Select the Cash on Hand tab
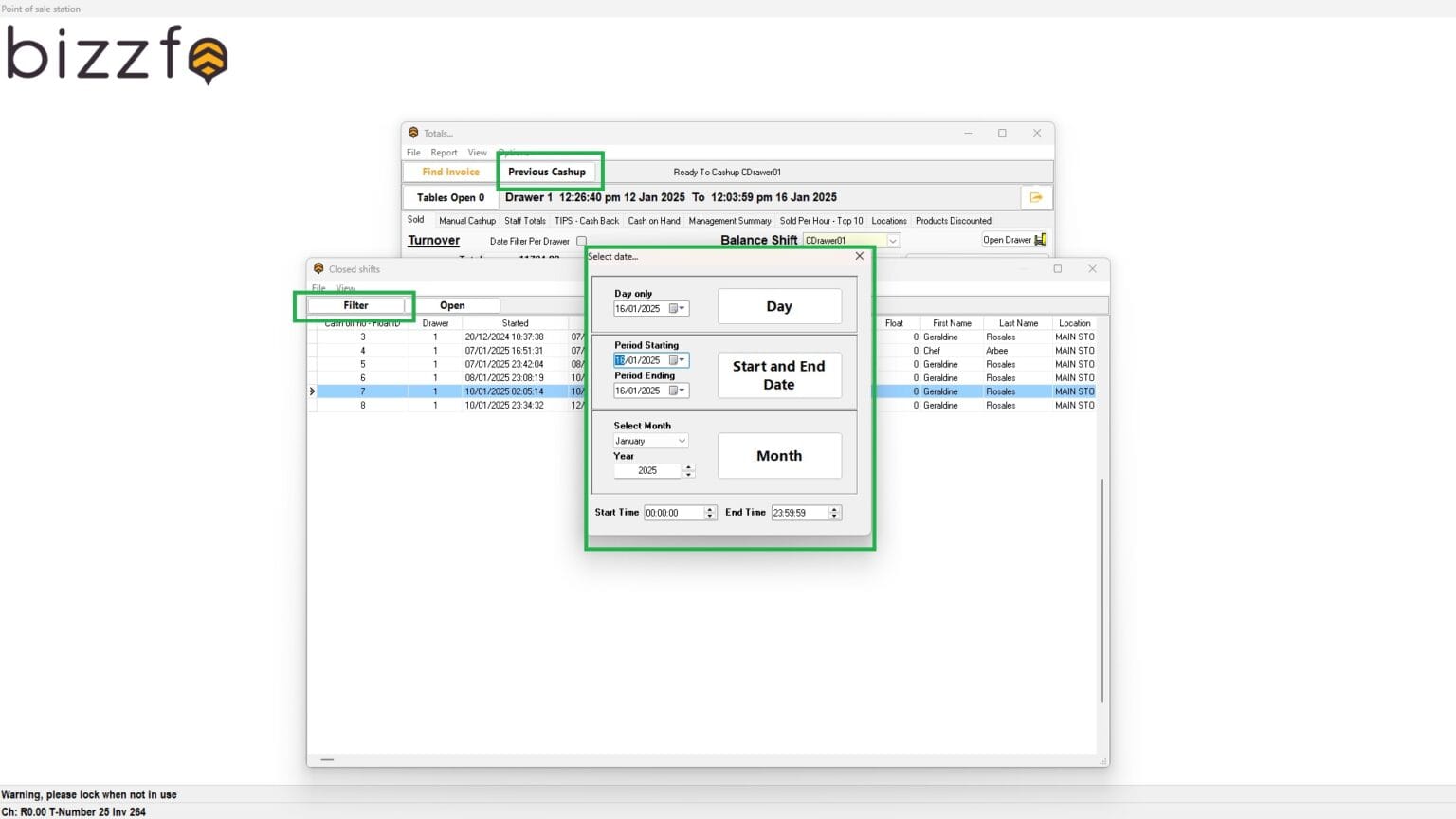This screenshot has height=819, width=1456. (x=654, y=220)
